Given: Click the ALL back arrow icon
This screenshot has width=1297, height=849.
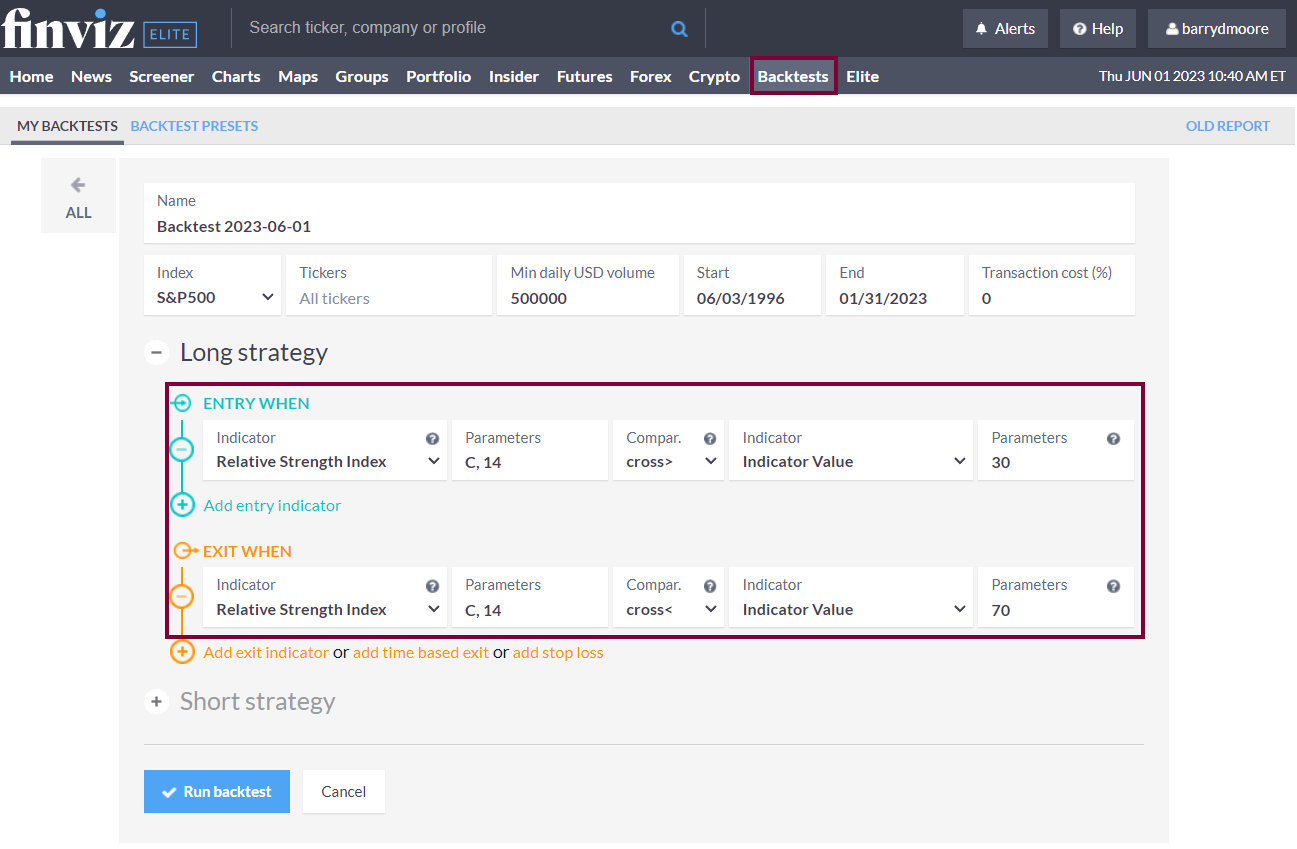Looking at the screenshot, I should pyautogui.click(x=78, y=185).
